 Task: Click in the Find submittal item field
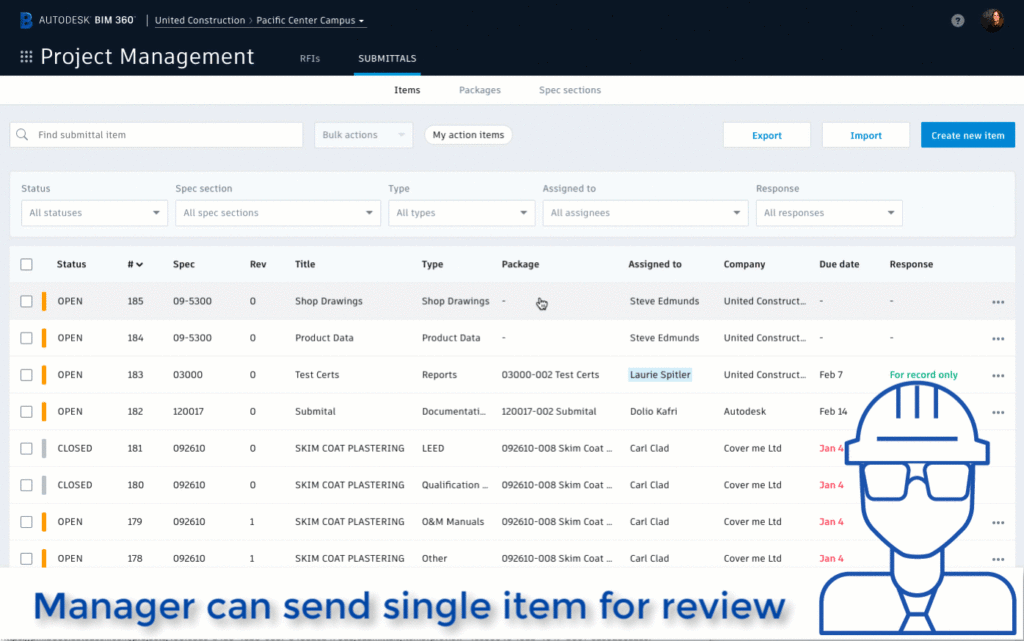coord(156,134)
